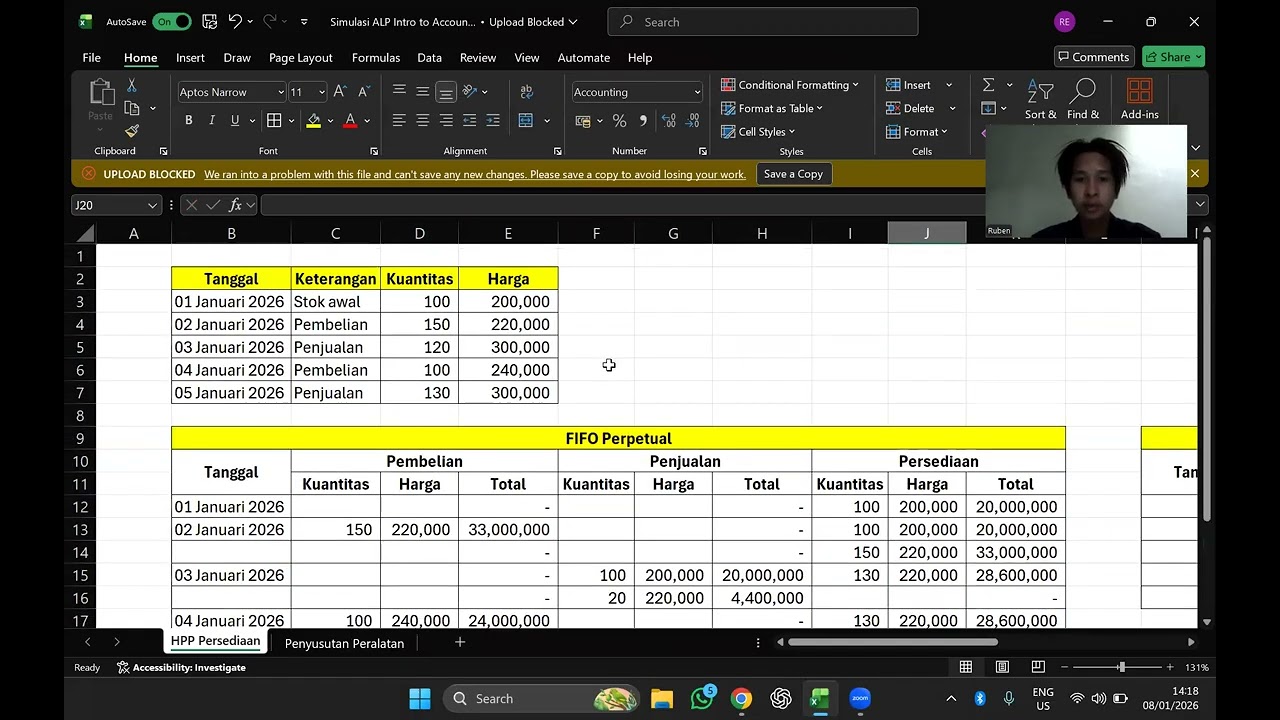Toggle Underline formatting
The image size is (1280, 720).
point(235,120)
